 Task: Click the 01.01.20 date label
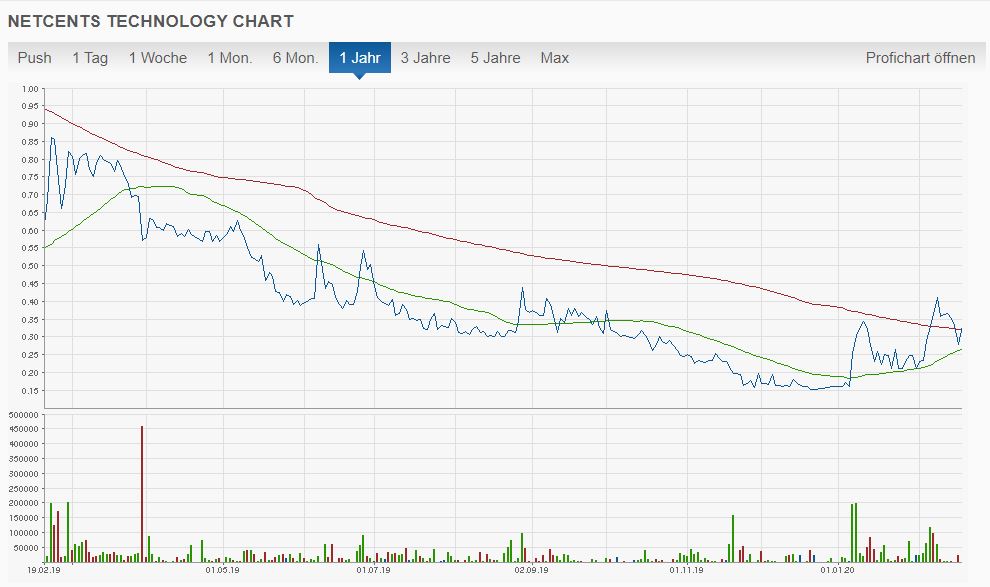(x=837, y=570)
